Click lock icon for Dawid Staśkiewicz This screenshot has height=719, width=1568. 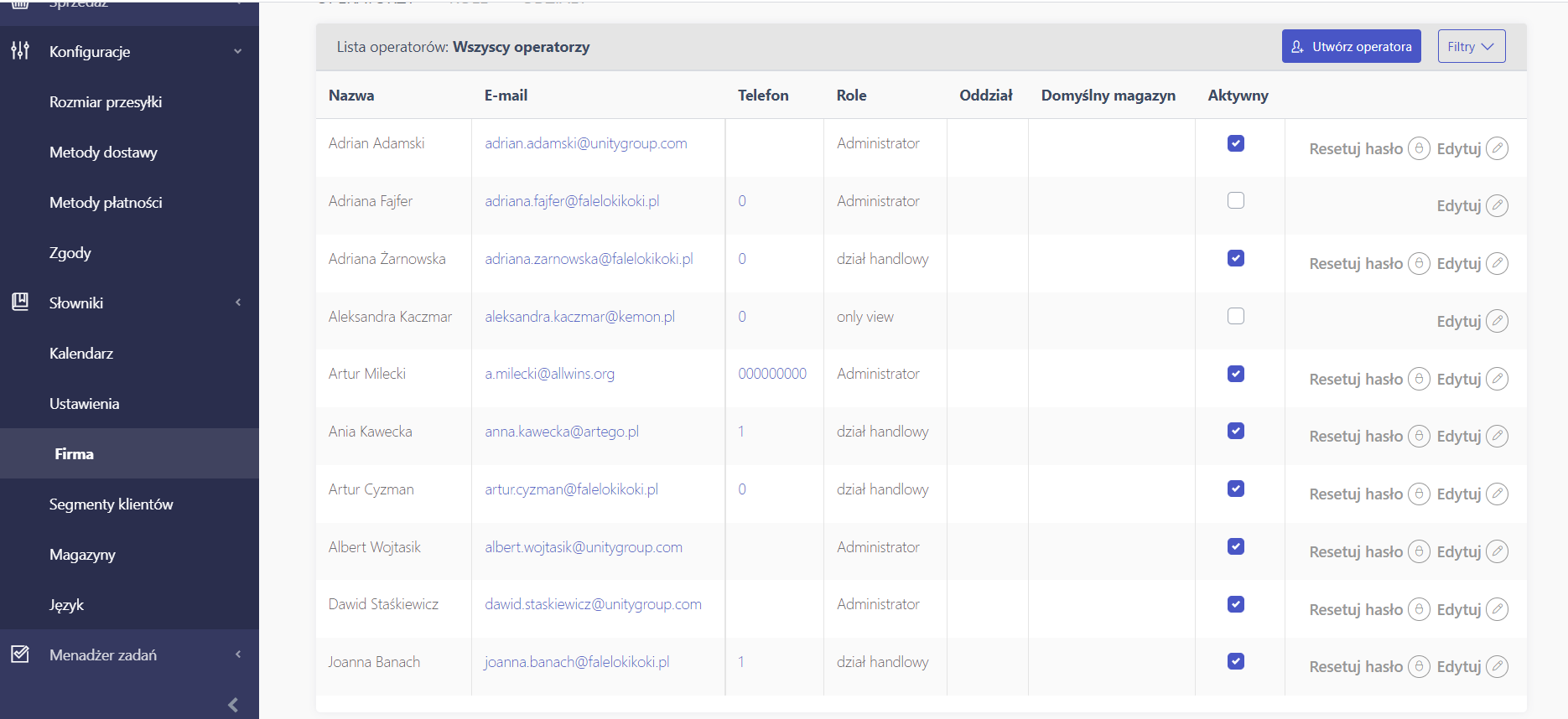1419,609
